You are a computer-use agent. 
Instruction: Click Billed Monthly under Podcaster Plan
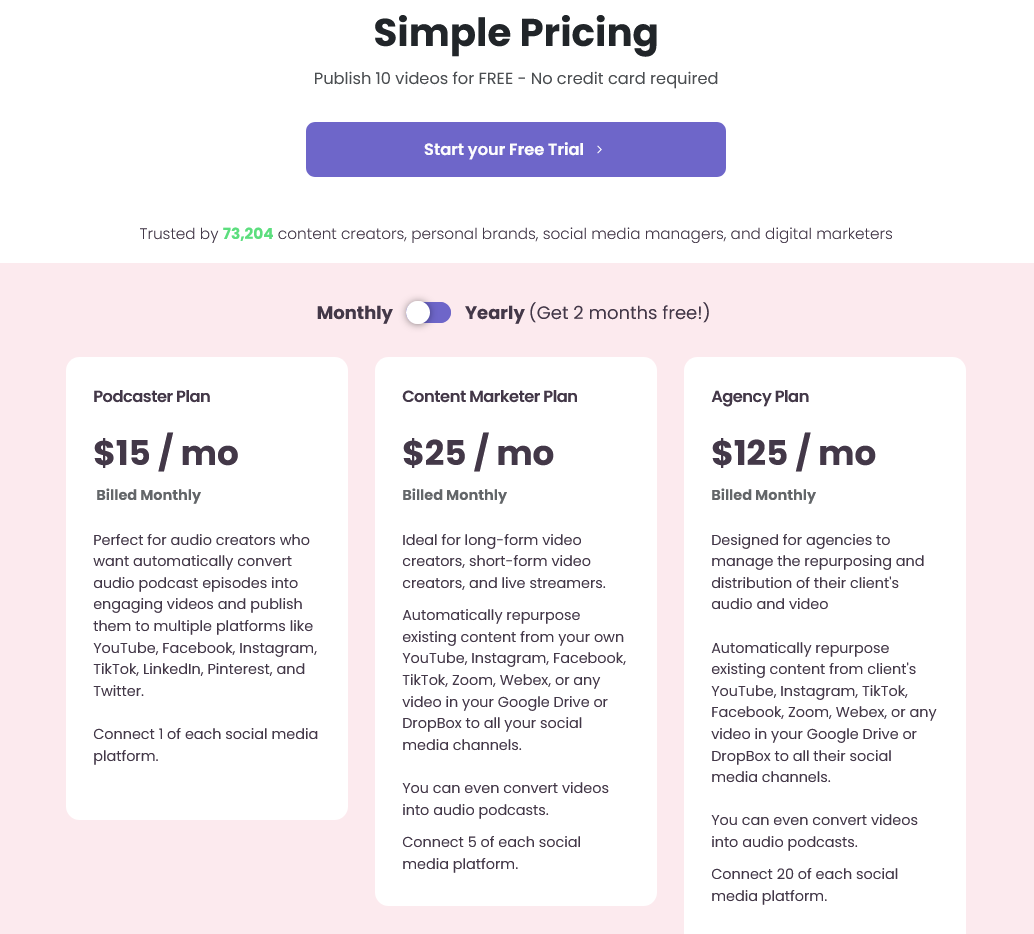[x=149, y=495]
